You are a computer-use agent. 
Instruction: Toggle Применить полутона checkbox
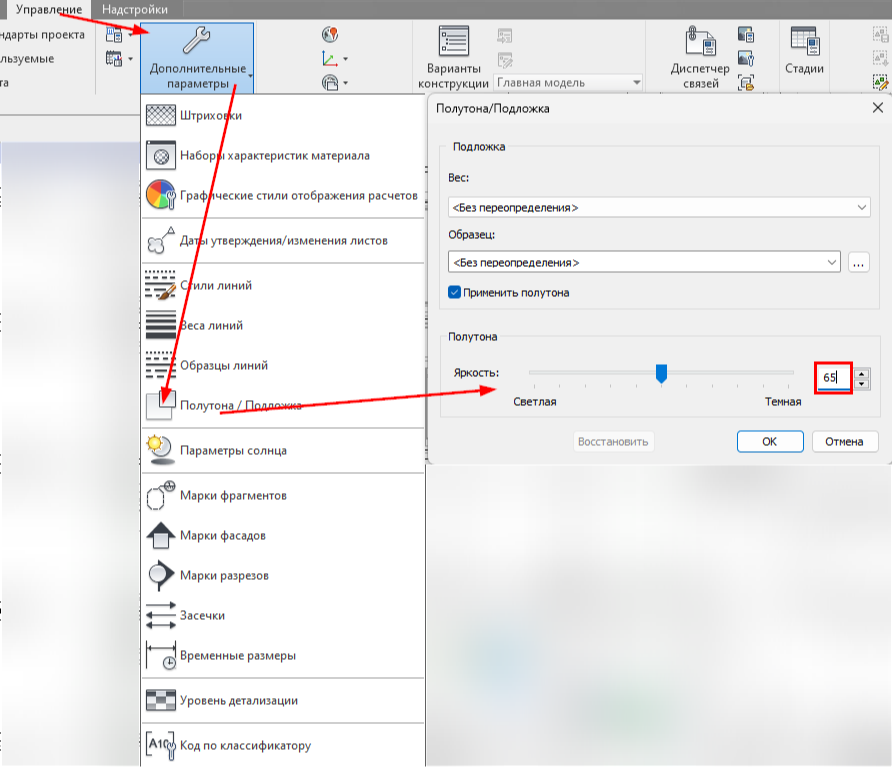[455, 292]
